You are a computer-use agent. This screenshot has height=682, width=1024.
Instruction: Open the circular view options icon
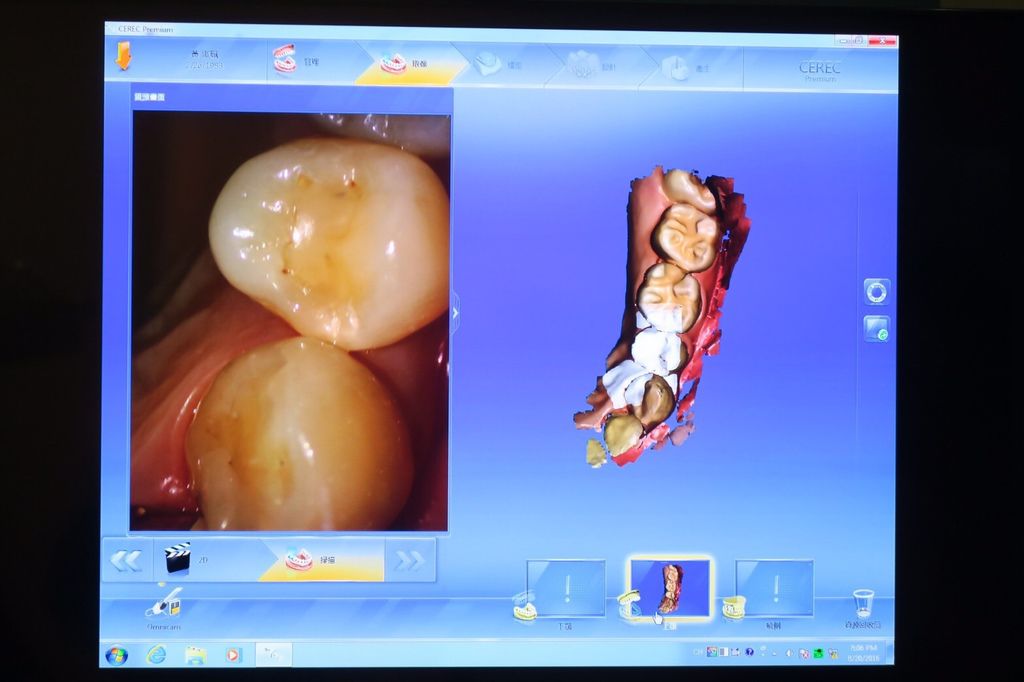(876, 291)
